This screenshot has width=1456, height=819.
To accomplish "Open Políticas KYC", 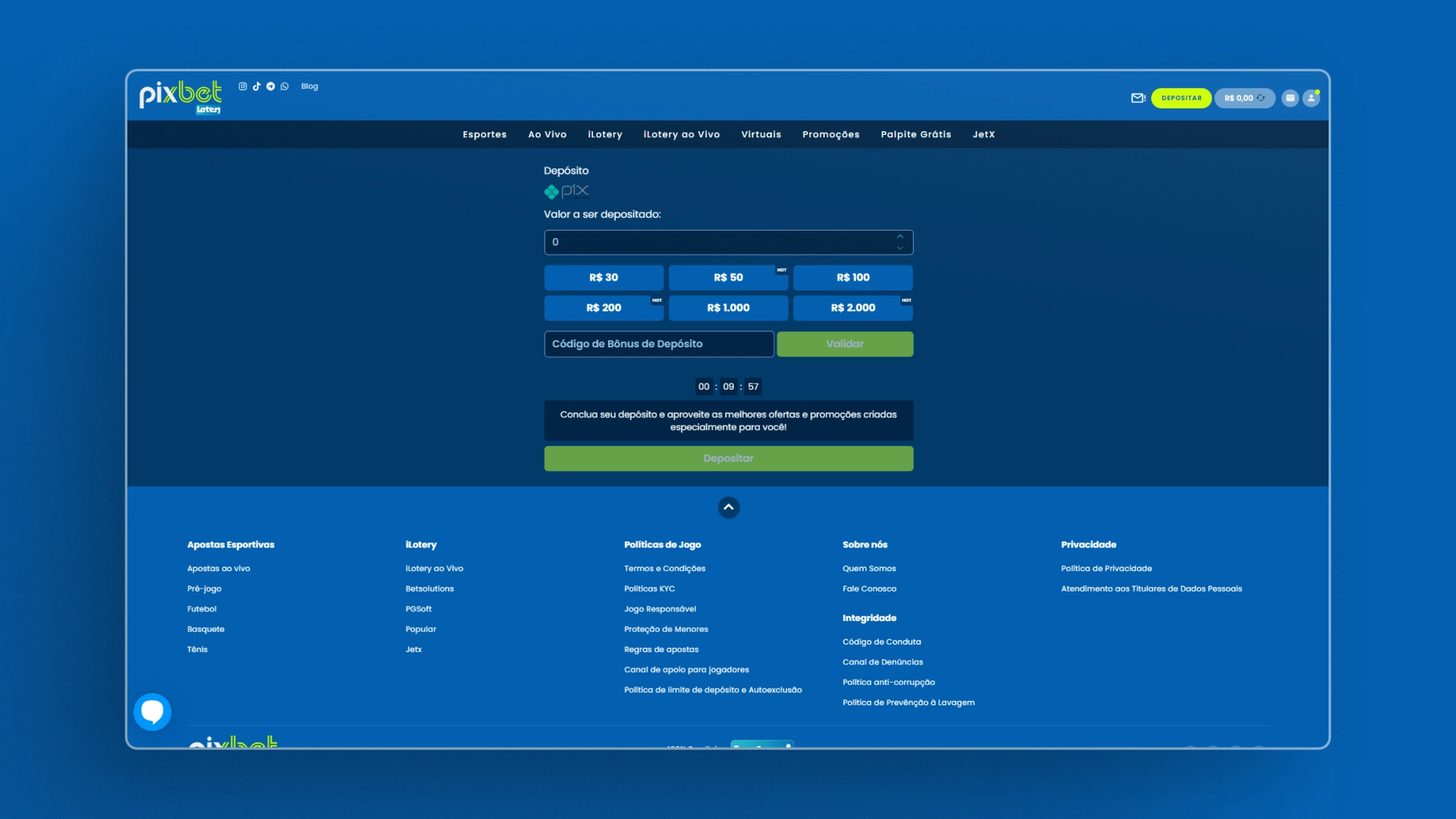I will click(x=650, y=589).
